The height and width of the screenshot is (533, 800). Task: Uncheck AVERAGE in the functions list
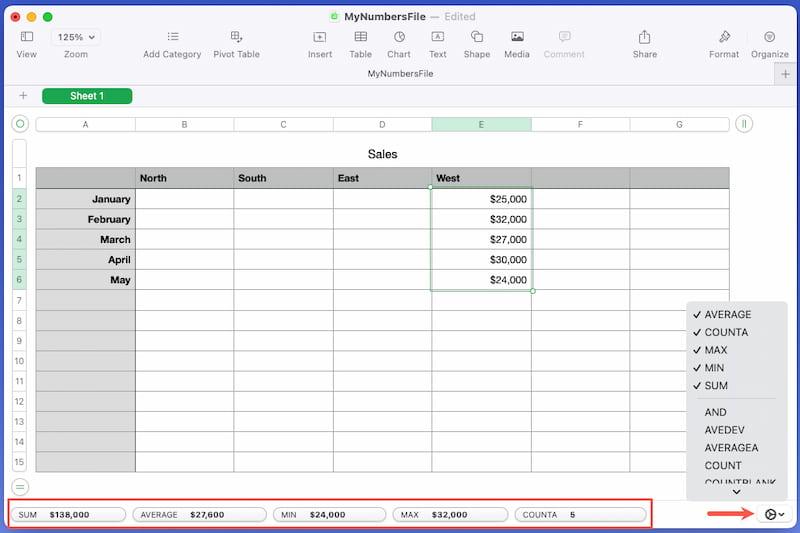click(x=727, y=315)
